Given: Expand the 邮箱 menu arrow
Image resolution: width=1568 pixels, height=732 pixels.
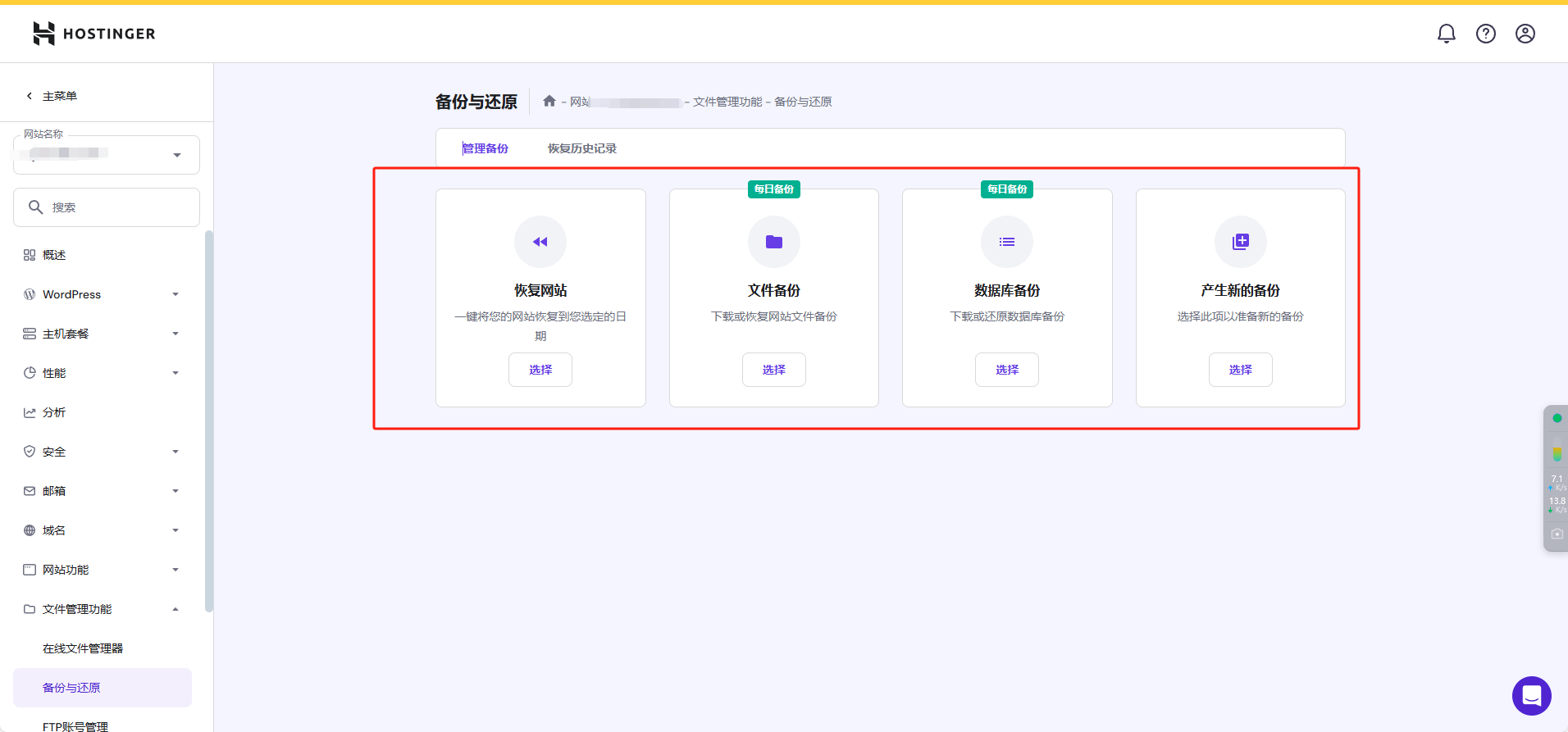Looking at the screenshot, I should (x=175, y=491).
